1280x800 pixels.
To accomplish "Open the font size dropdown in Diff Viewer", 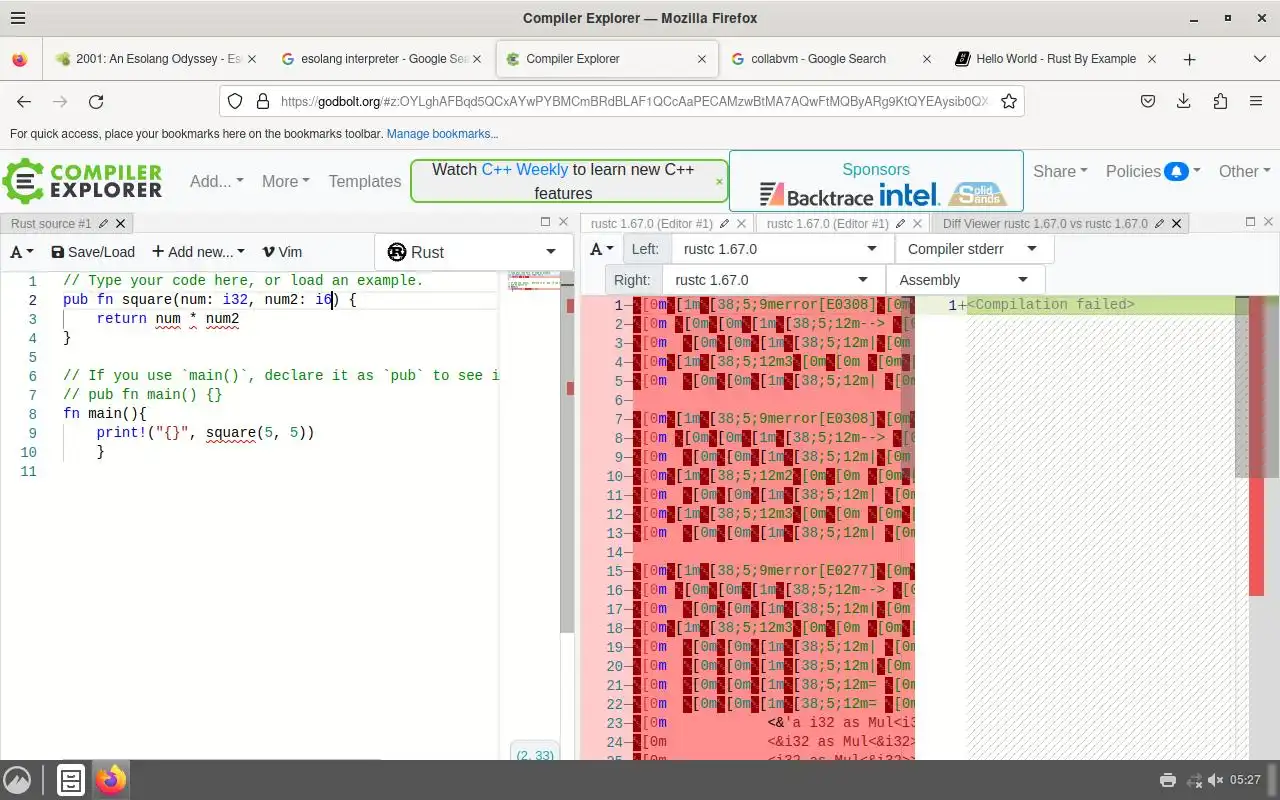I will coord(602,249).
